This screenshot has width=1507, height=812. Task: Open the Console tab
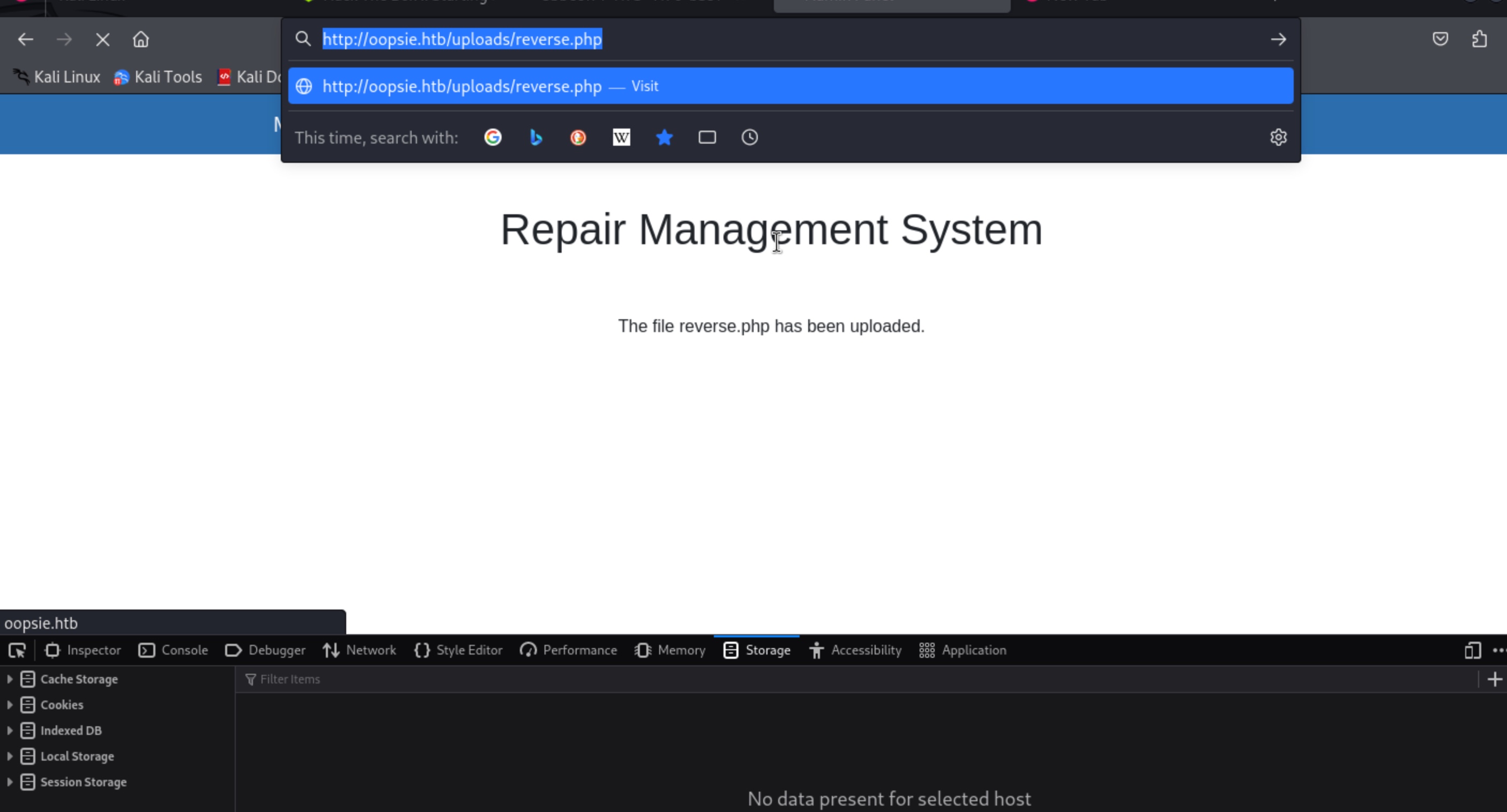click(x=173, y=651)
